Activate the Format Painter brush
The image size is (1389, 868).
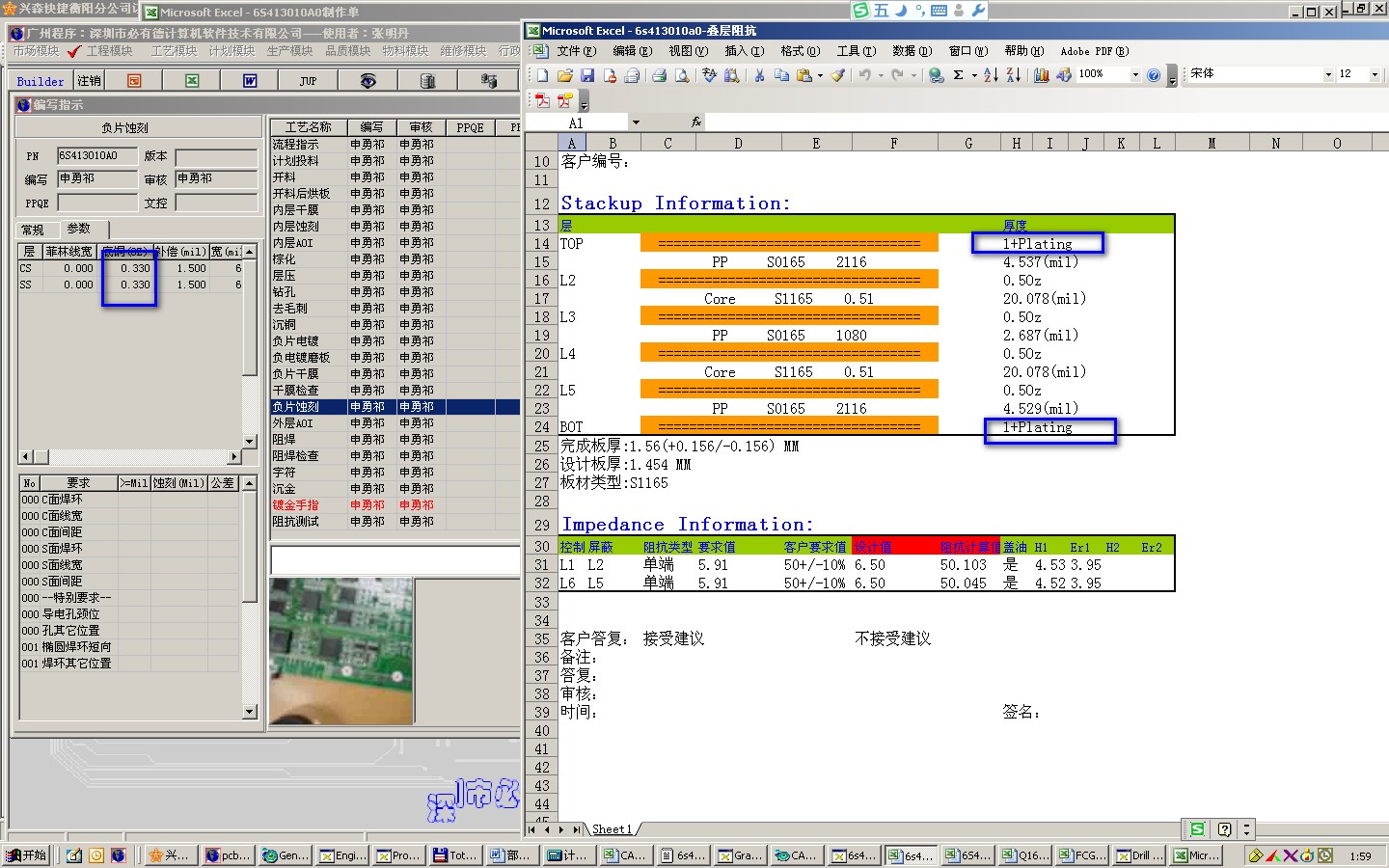pyautogui.click(x=838, y=74)
